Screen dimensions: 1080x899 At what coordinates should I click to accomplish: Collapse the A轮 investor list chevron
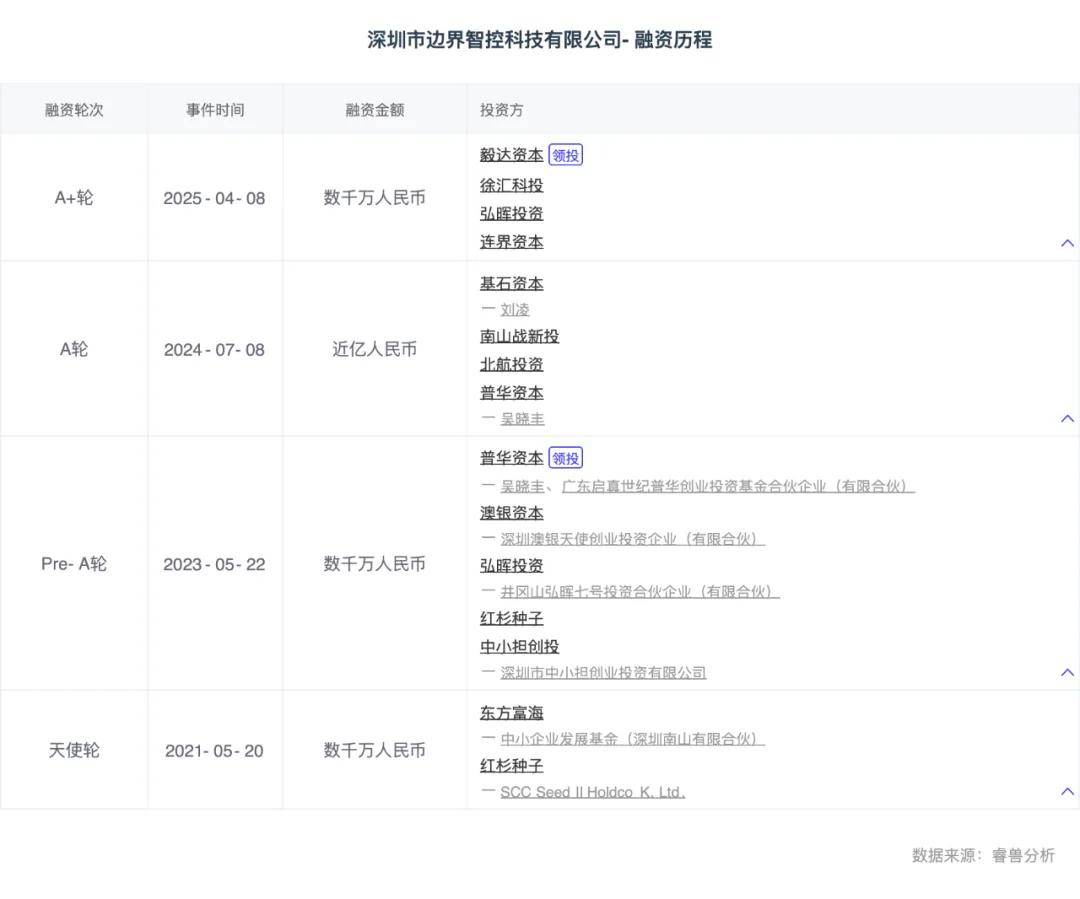[x=1067, y=419]
